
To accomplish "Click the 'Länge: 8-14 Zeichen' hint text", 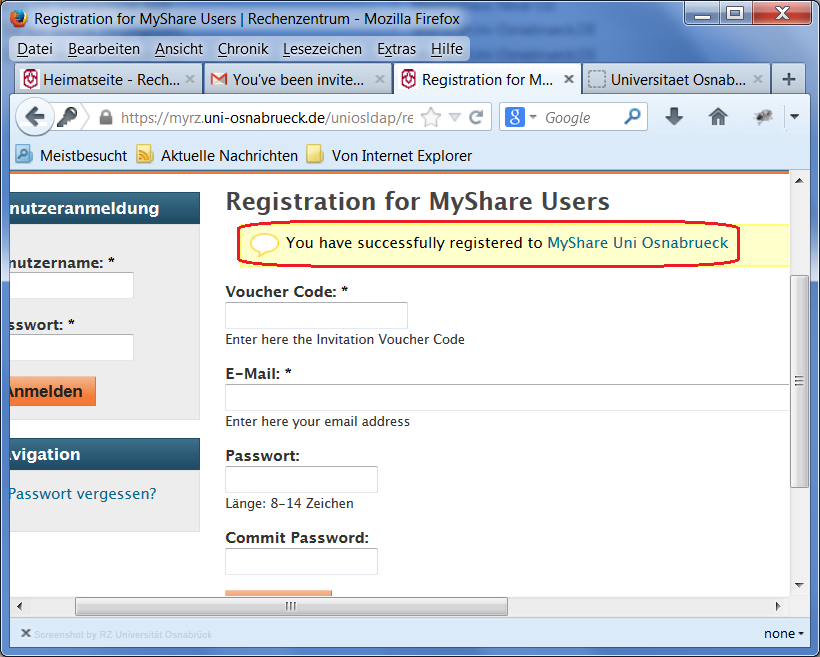I will click(289, 503).
